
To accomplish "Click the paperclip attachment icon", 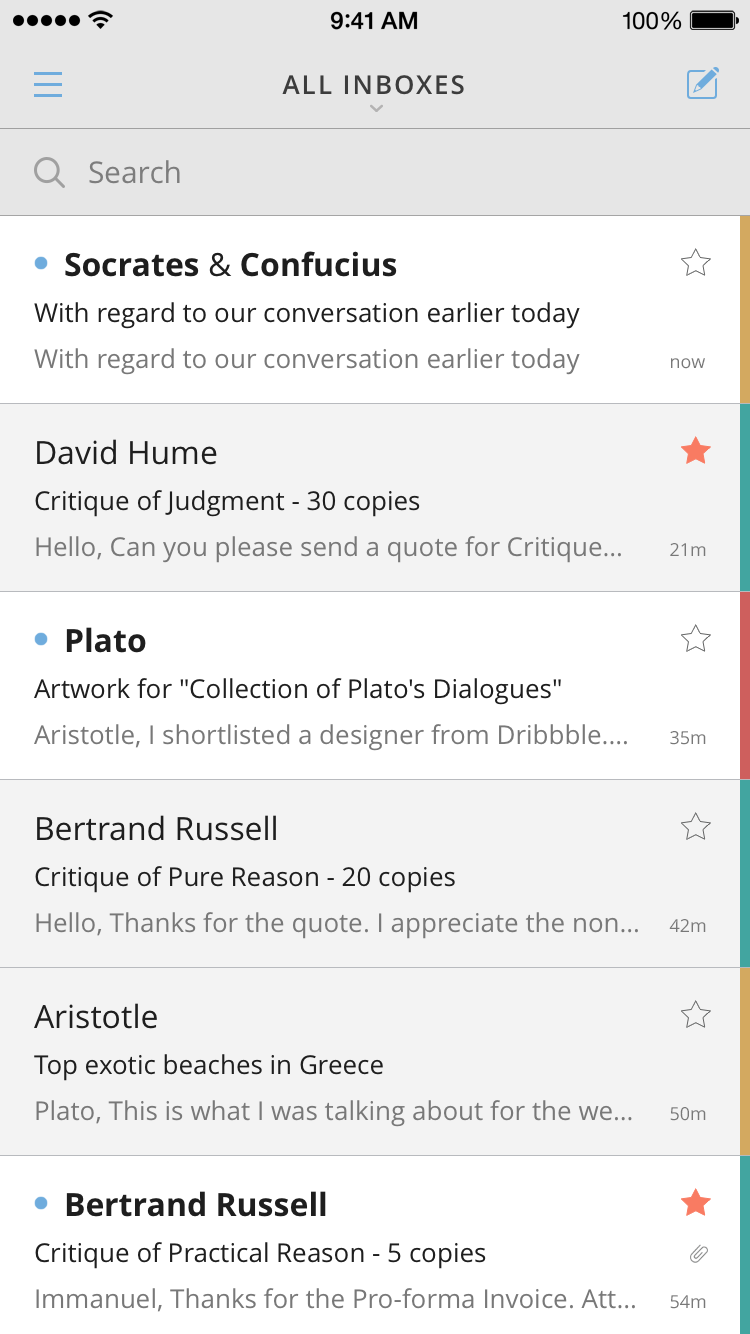I will (x=698, y=1253).
